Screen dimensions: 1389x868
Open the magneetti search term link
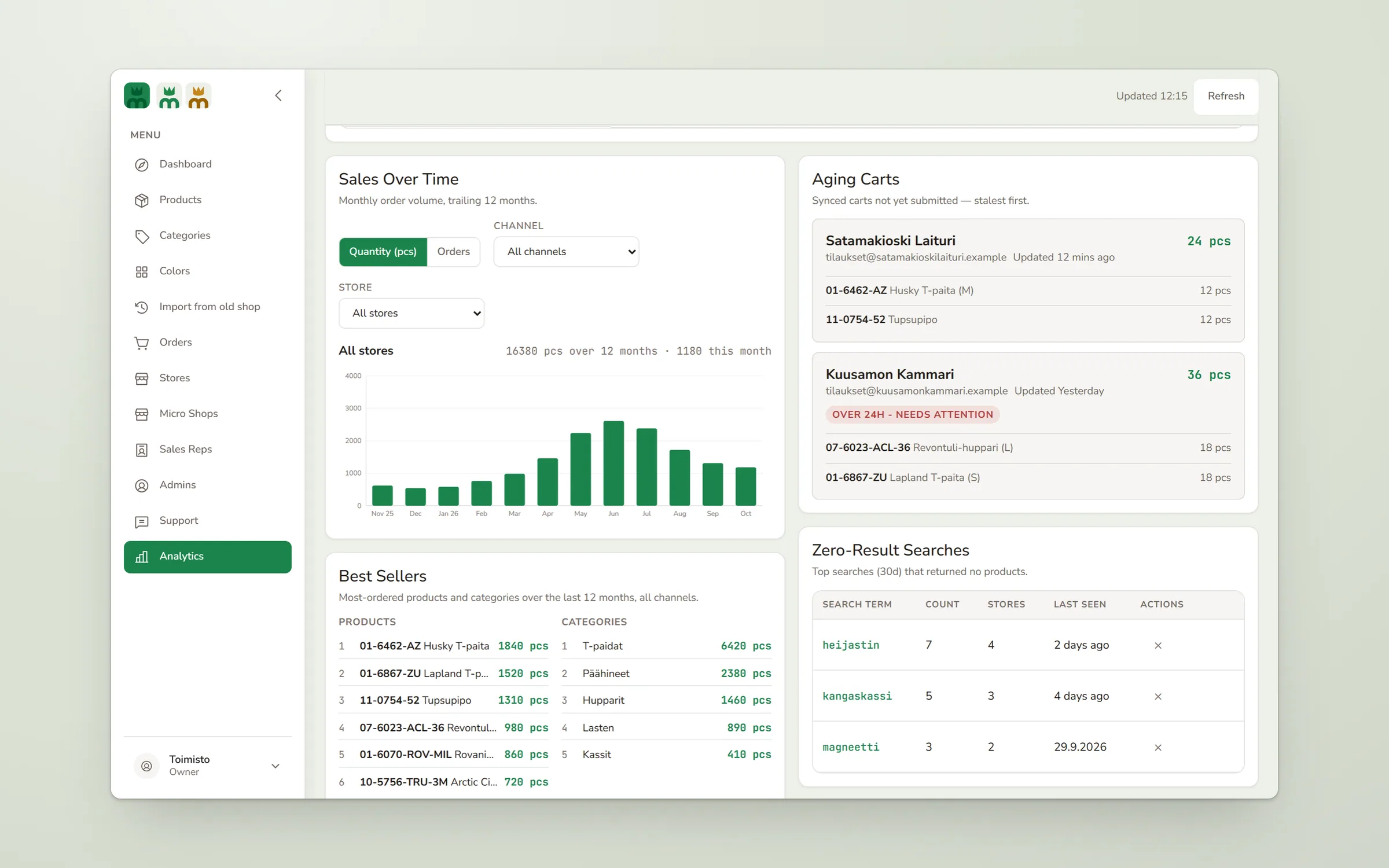click(851, 747)
